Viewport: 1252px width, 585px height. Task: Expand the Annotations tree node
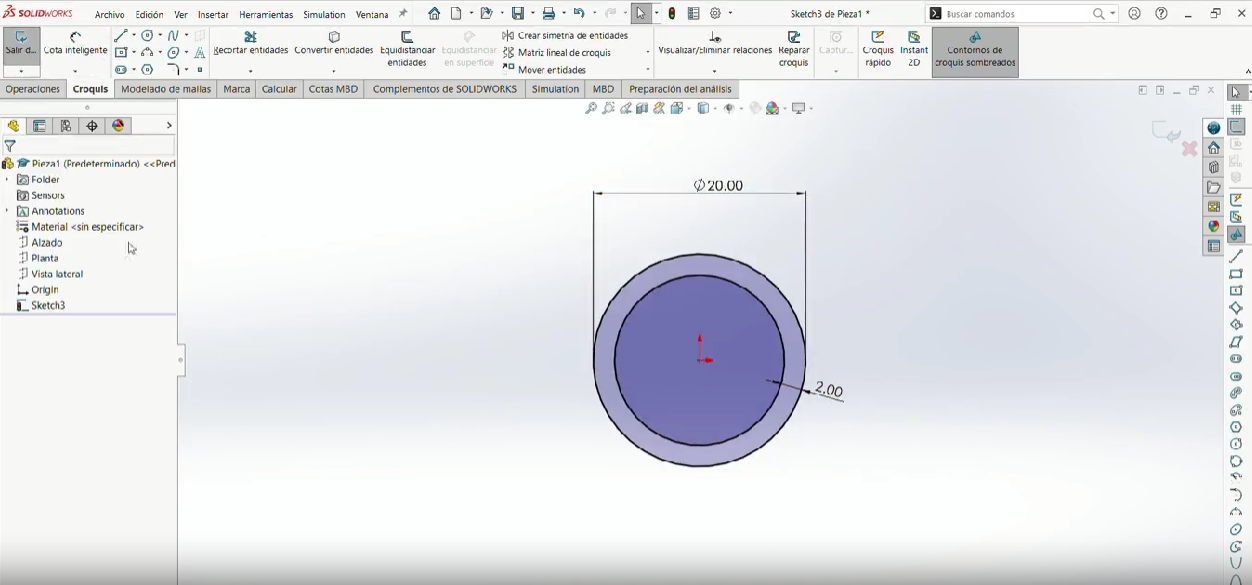[7, 211]
